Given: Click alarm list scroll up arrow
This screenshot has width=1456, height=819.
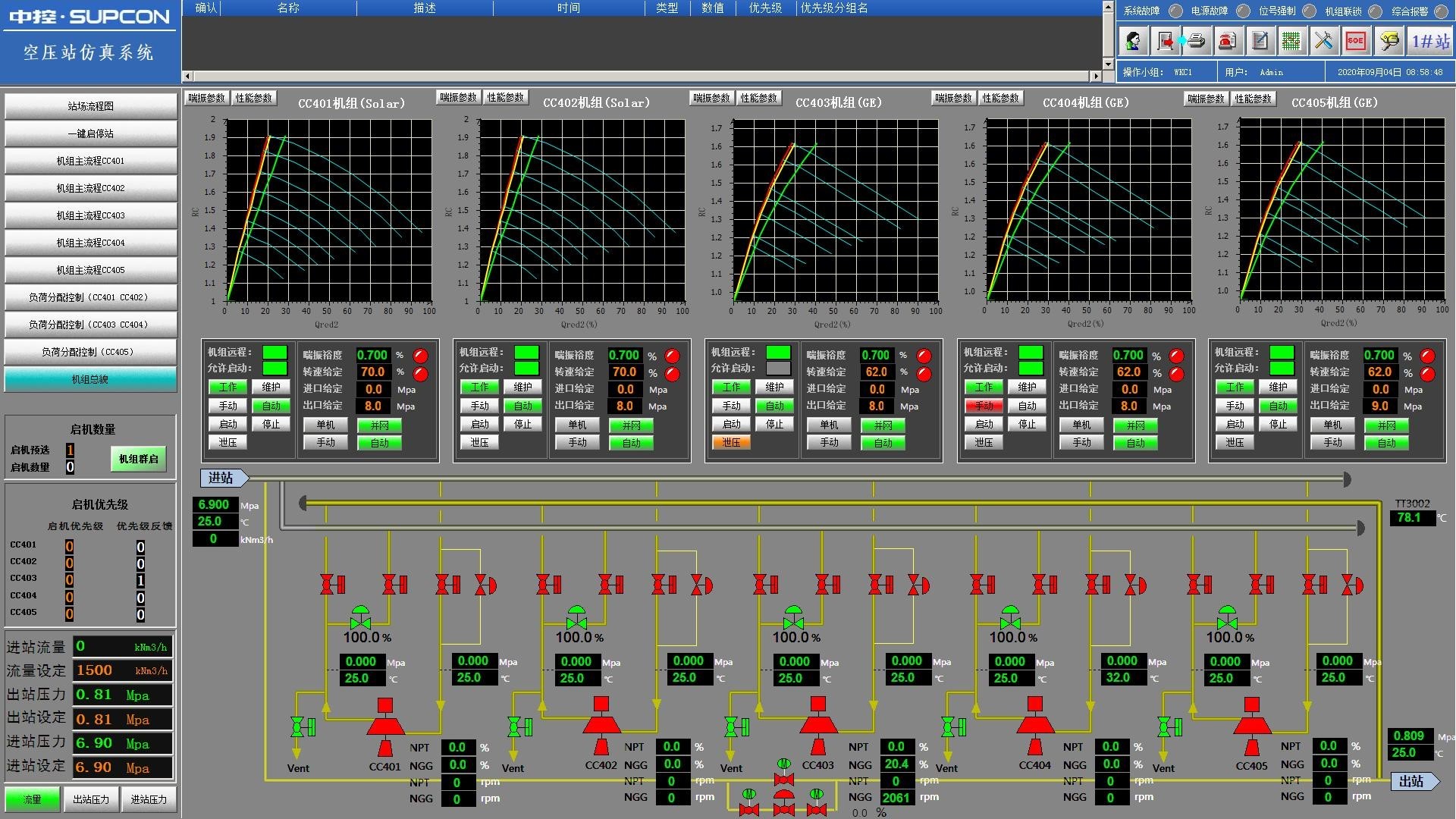Looking at the screenshot, I should 1108,6.
